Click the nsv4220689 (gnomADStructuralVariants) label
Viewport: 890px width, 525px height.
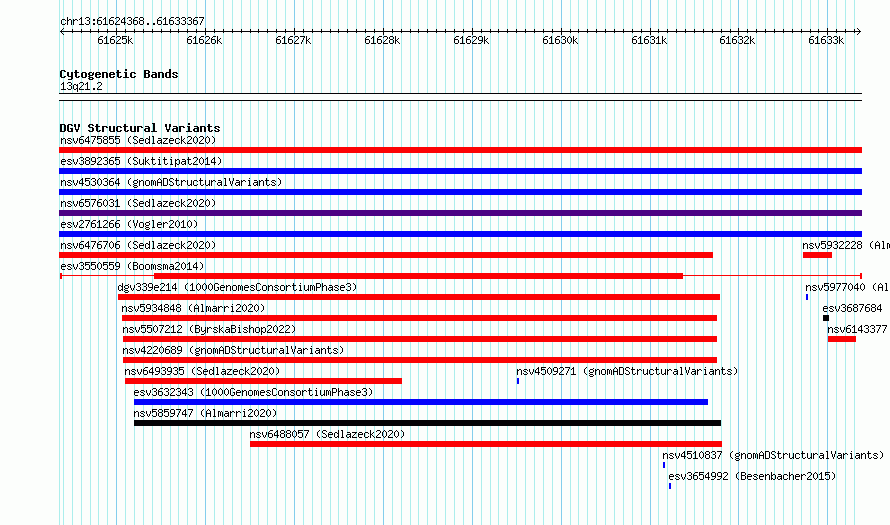click(x=233, y=350)
